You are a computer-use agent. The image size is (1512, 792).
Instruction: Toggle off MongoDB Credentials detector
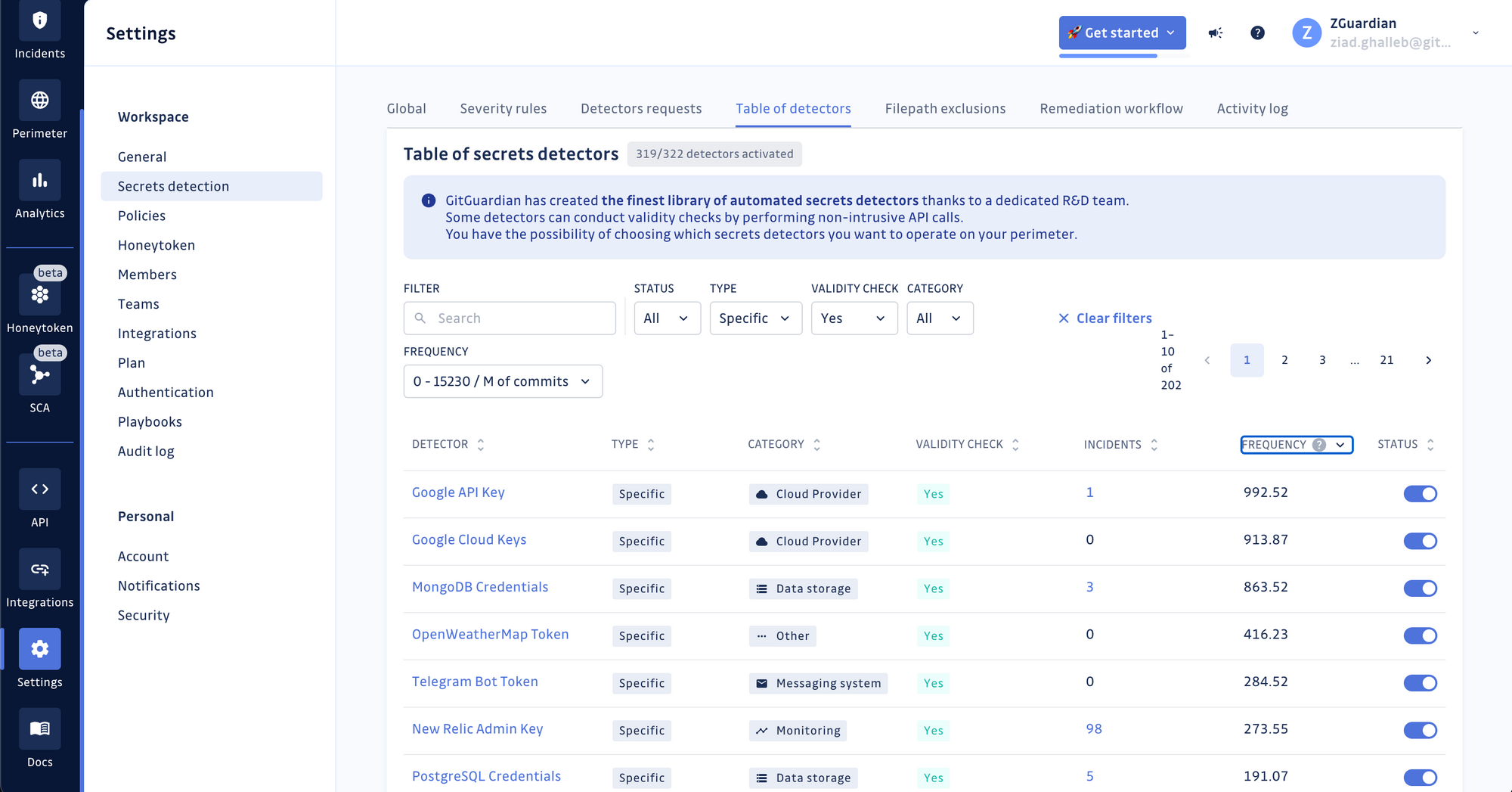tap(1420, 589)
